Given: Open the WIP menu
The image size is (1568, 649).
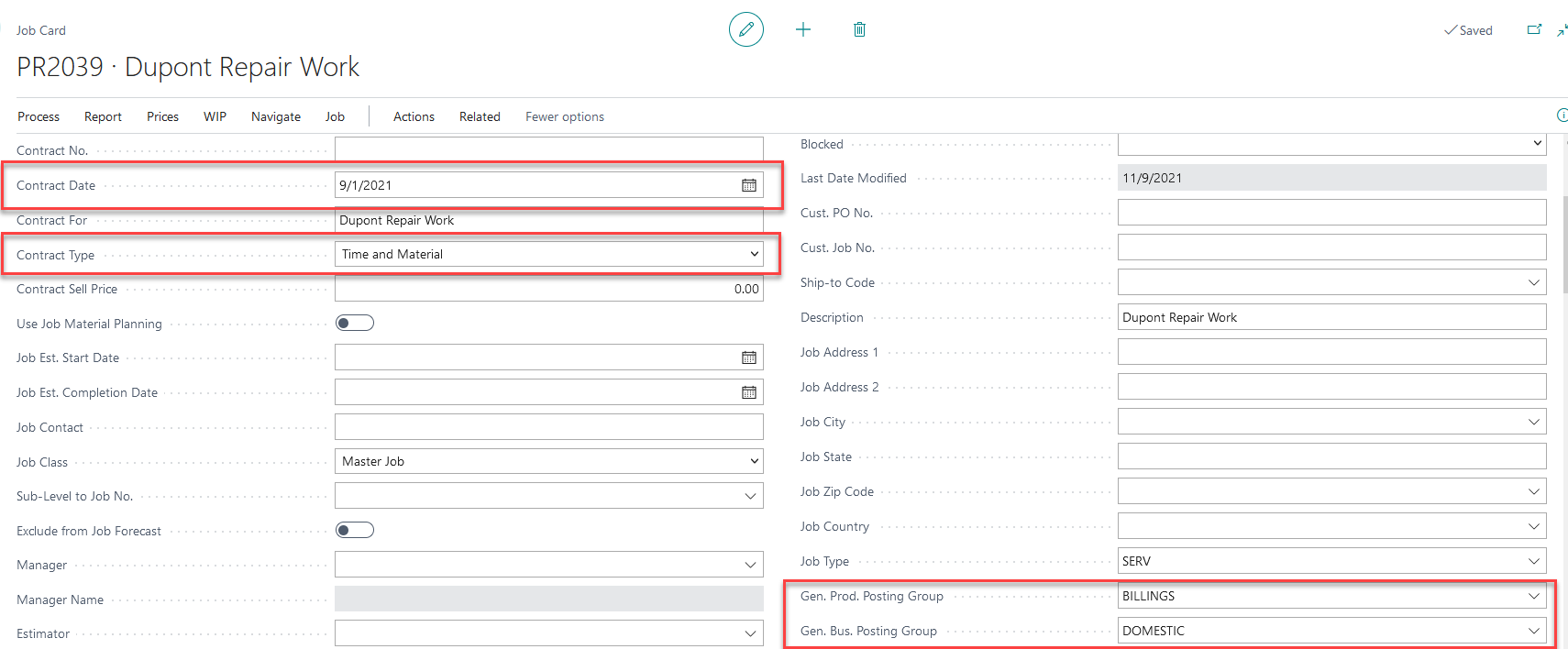Looking at the screenshot, I should (x=215, y=116).
